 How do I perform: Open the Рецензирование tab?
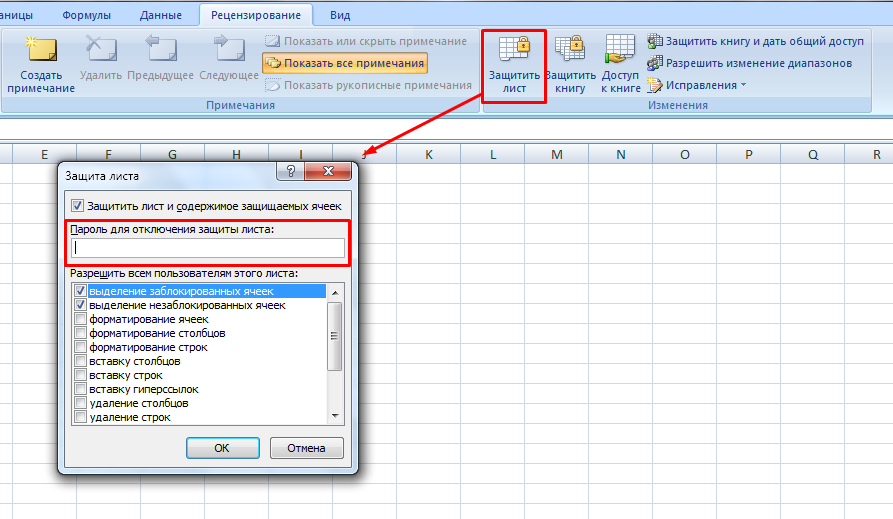coord(256,15)
